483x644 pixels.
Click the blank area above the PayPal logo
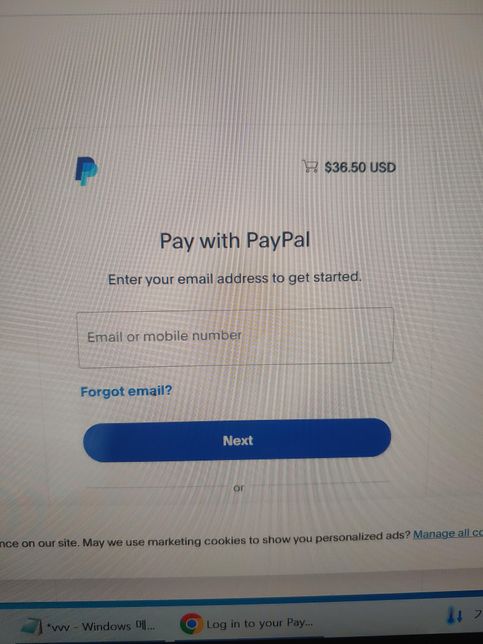(x=86, y=103)
